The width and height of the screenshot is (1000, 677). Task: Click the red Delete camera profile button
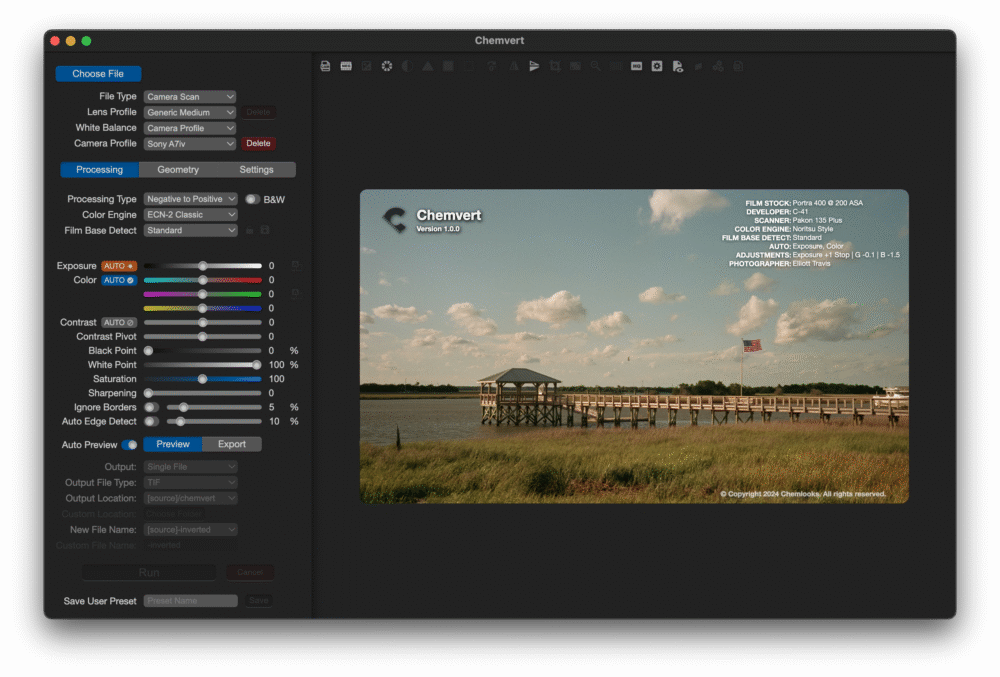(258, 143)
